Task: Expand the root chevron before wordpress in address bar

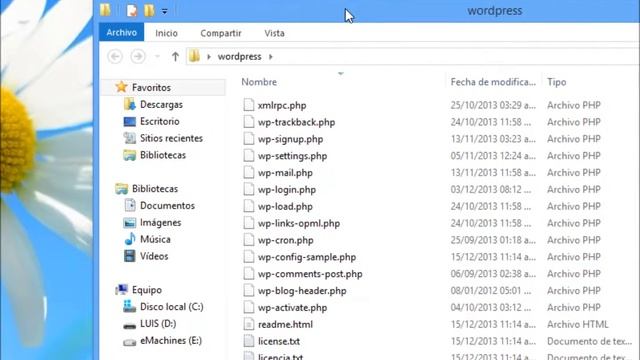Action: 209,57
